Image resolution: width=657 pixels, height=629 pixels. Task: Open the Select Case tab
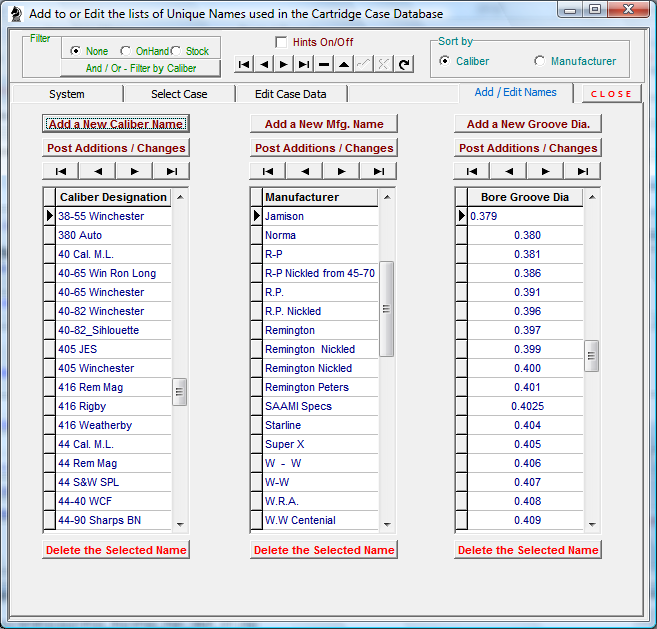point(179,94)
